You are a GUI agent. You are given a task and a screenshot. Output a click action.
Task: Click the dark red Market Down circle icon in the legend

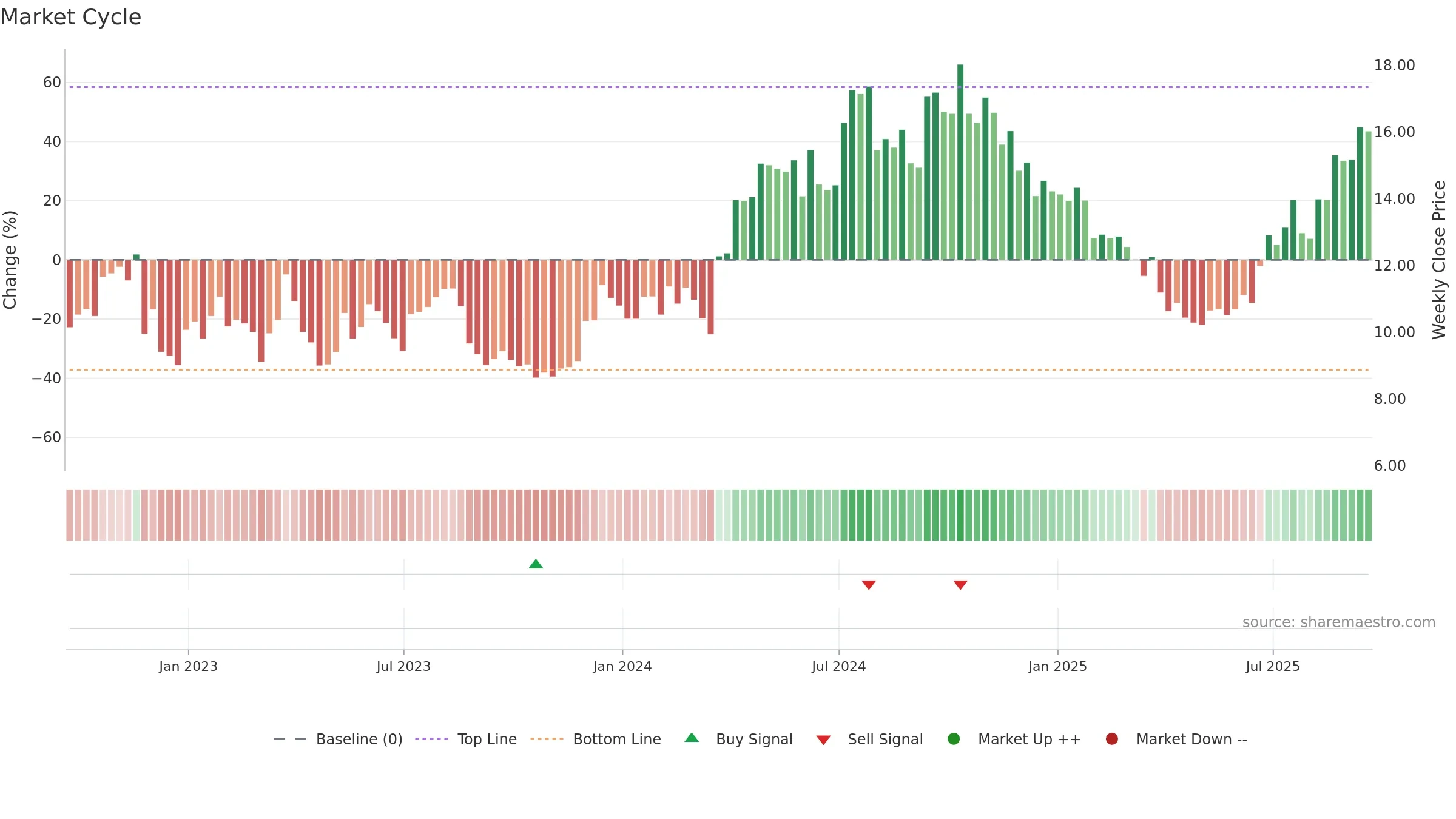click(x=1112, y=739)
